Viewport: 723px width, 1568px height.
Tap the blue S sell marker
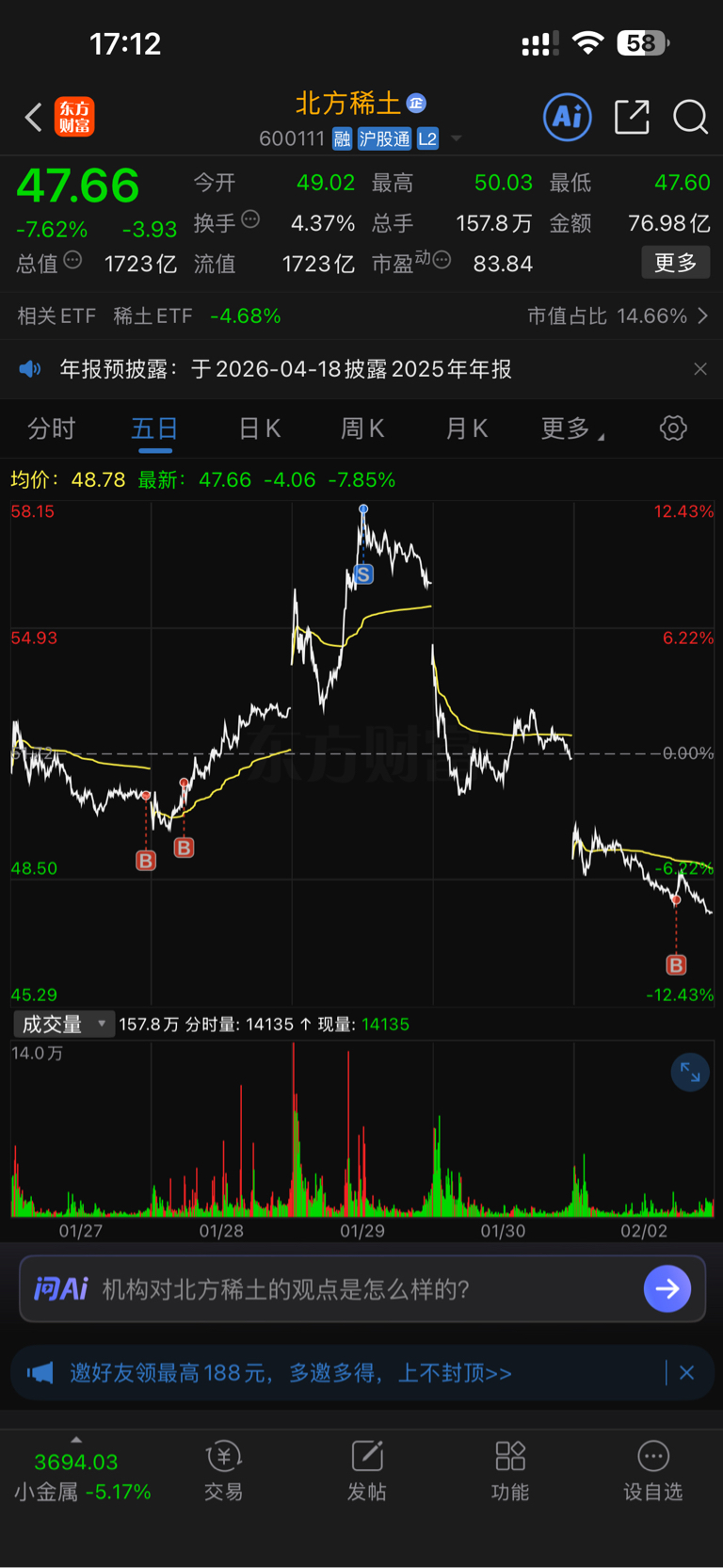pyautogui.click(x=363, y=574)
